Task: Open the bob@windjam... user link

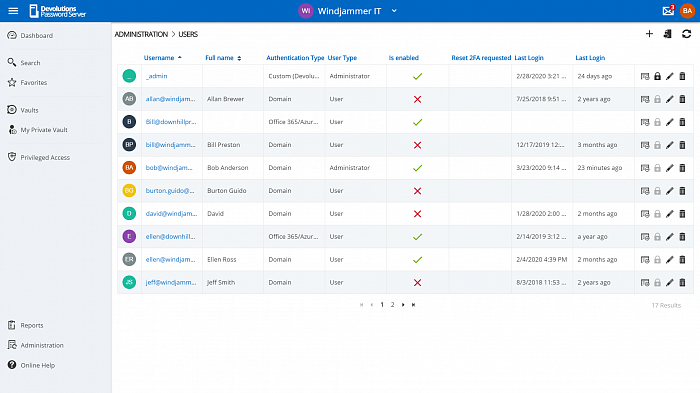Action: [x=169, y=168]
